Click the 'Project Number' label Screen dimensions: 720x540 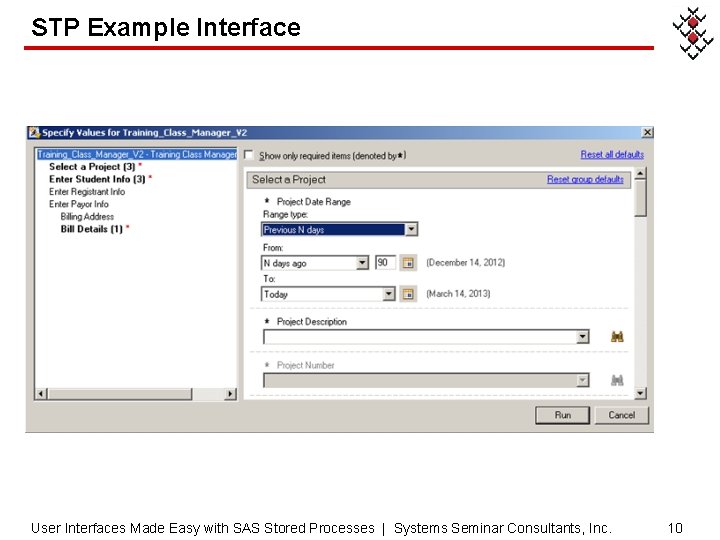tap(305, 365)
